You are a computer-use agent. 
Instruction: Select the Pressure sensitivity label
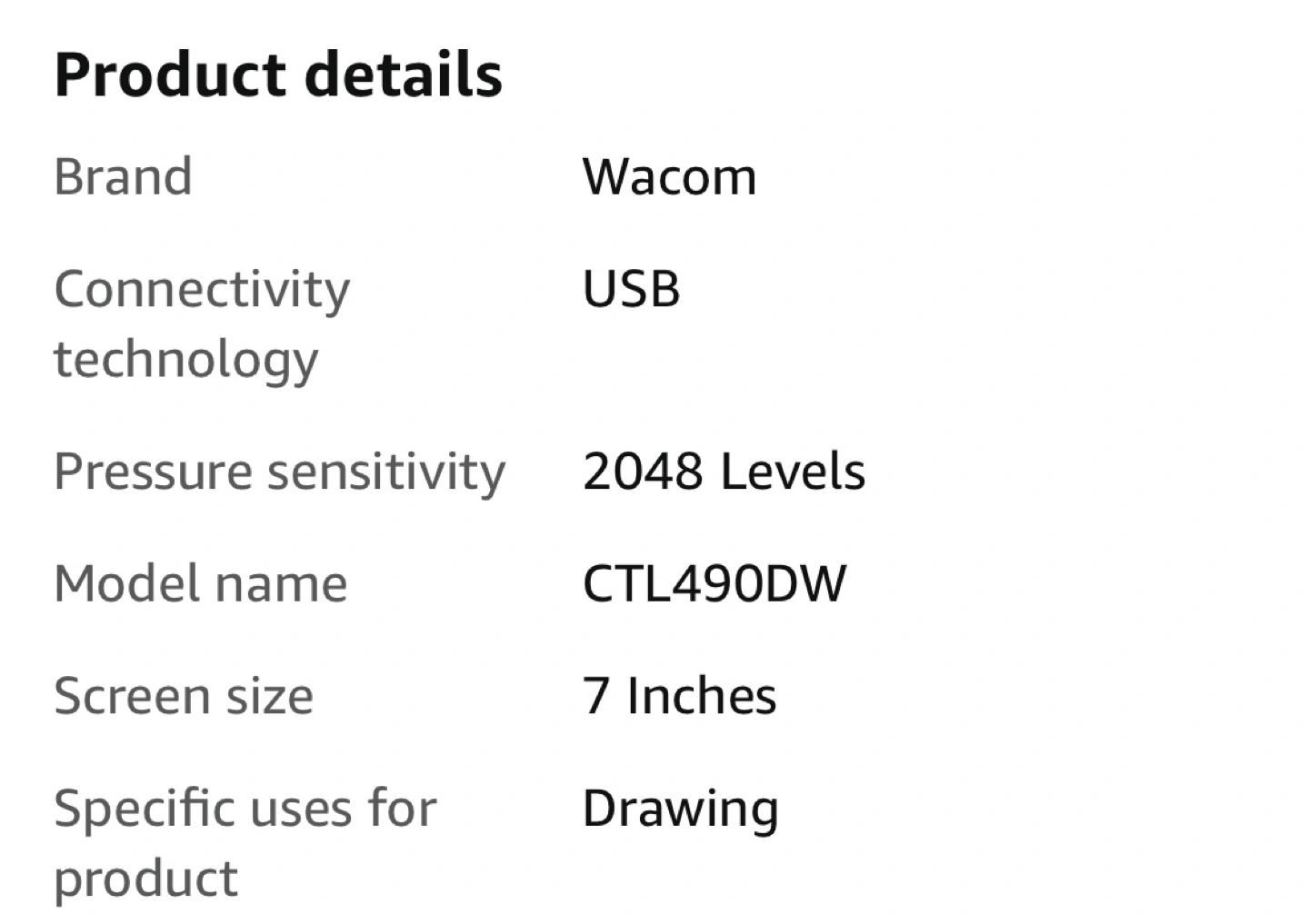click(x=279, y=472)
